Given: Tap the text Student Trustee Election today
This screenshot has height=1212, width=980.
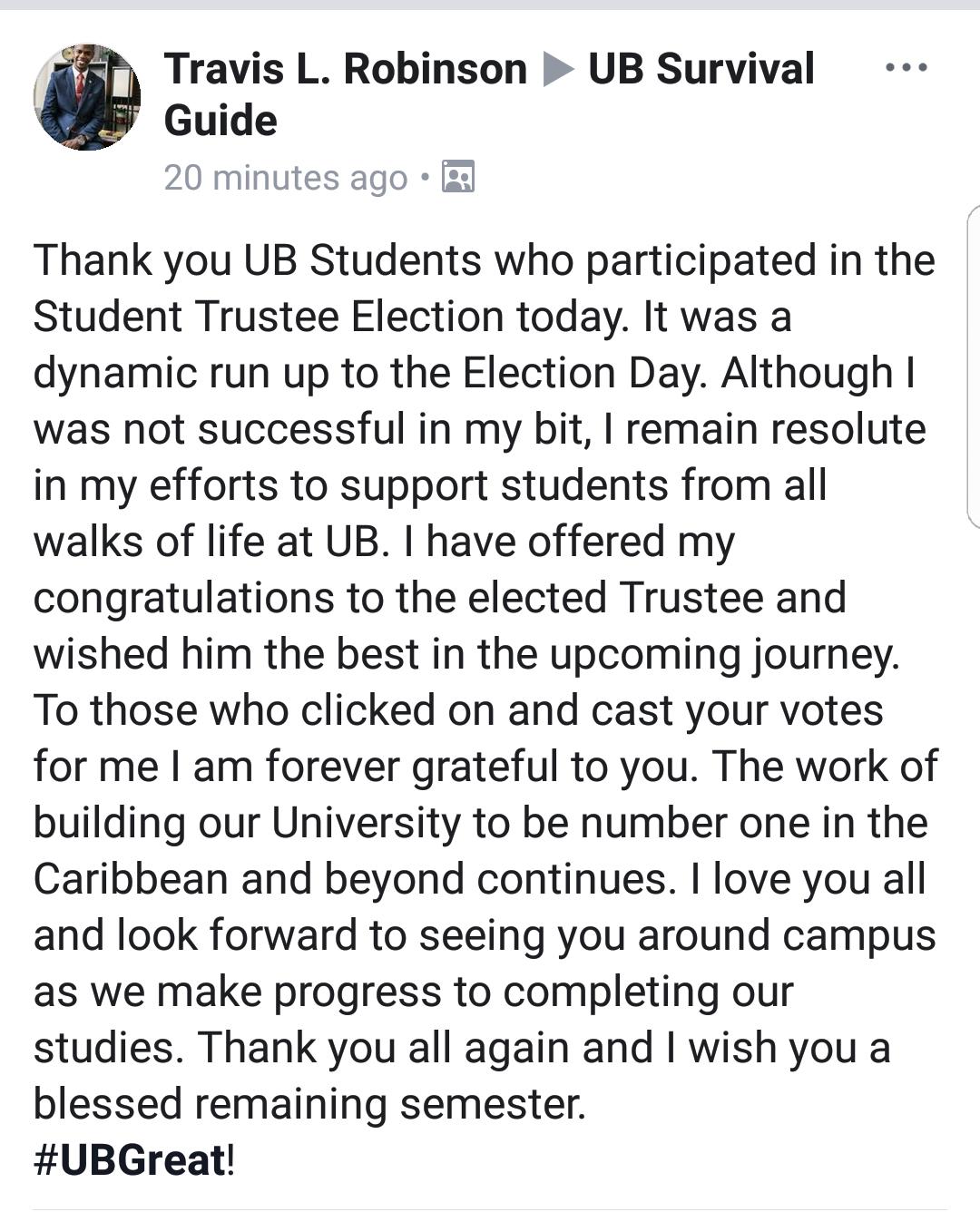Looking at the screenshot, I should [x=330, y=318].
